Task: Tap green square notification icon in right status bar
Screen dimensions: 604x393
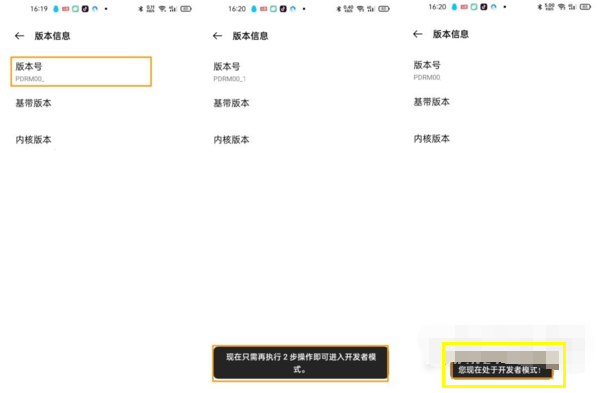Action: 474,7
